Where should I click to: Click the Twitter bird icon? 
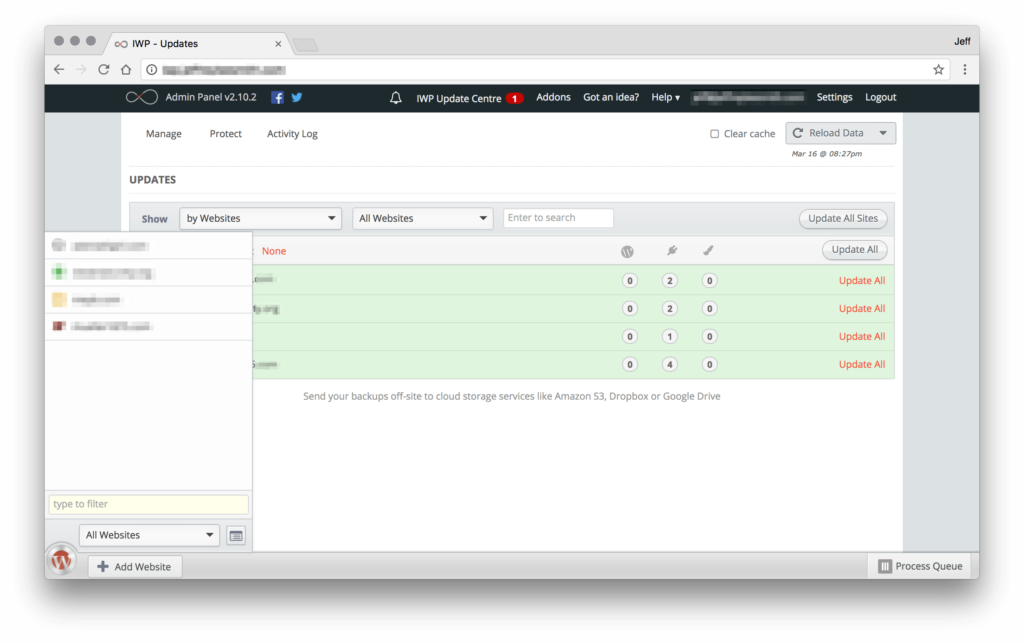pos(297,98)
